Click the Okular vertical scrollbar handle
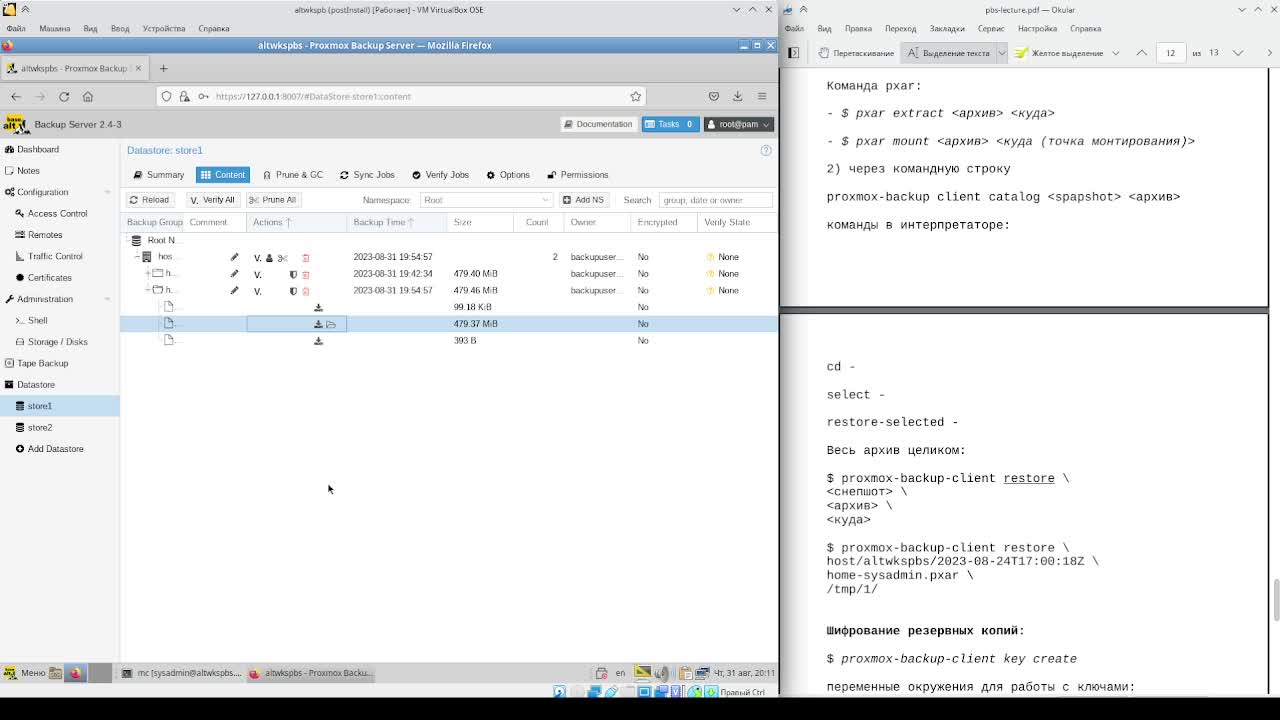 coord(1275,600)
